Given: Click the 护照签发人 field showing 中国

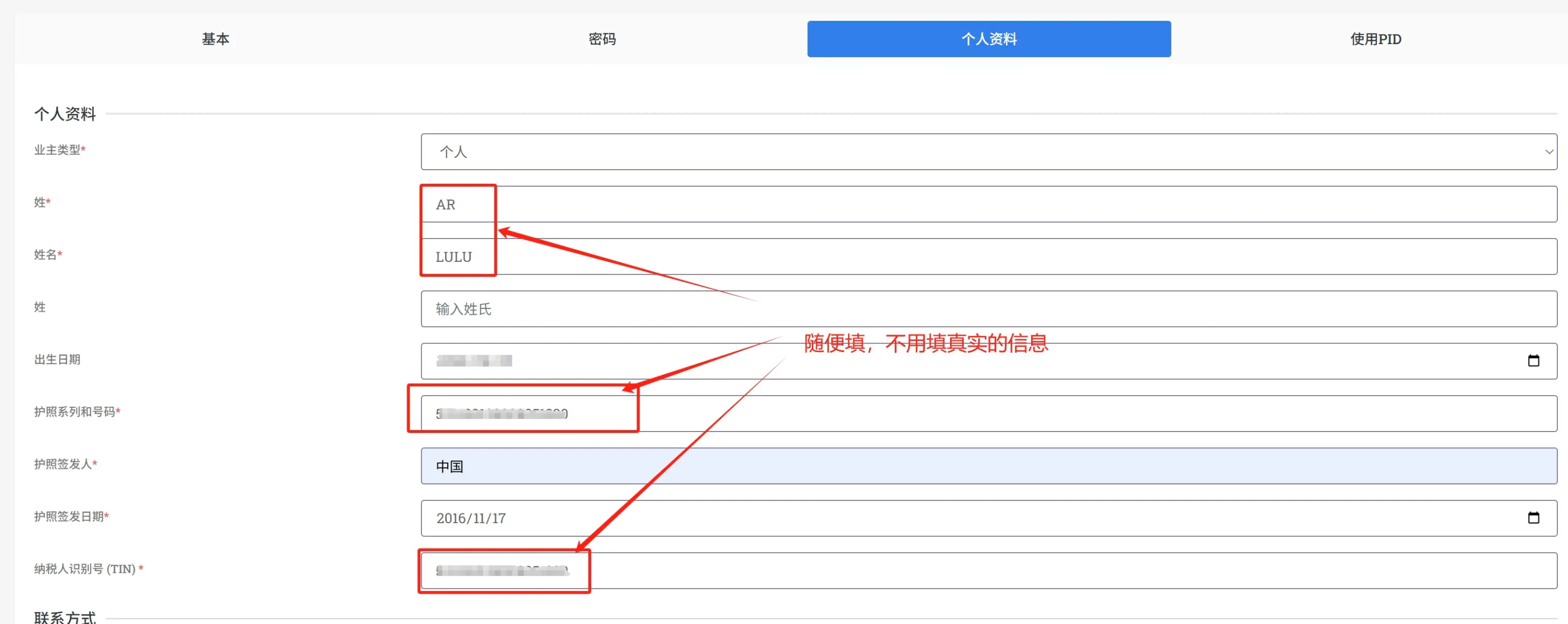Looking at the screenshot, I should pos(989,466).
